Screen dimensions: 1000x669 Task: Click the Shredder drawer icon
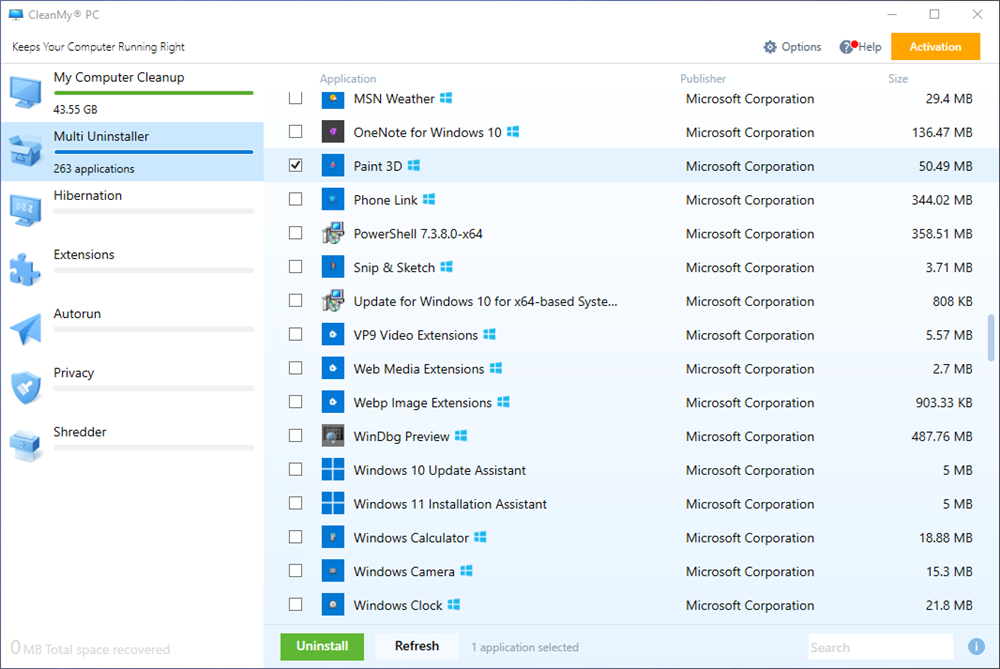point(24,442)
